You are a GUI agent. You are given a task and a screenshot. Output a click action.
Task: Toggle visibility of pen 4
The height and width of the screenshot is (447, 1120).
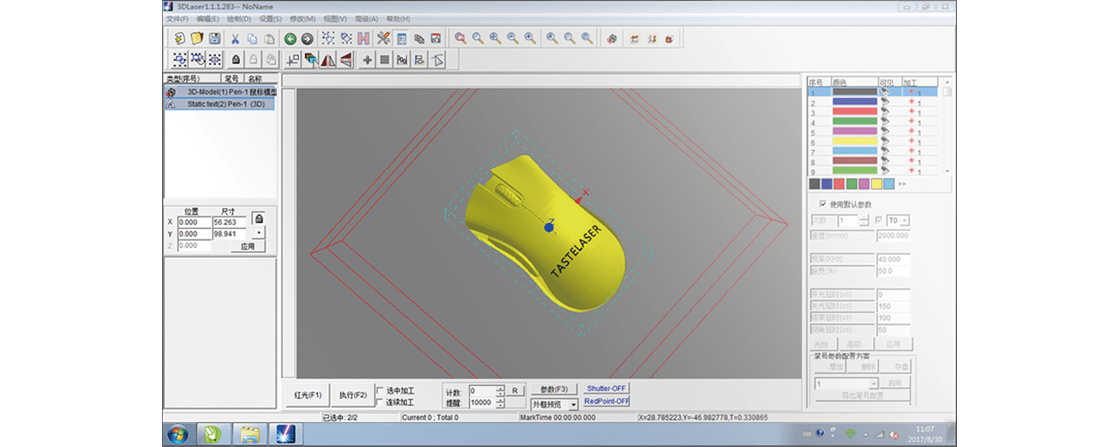click(886, 122)
